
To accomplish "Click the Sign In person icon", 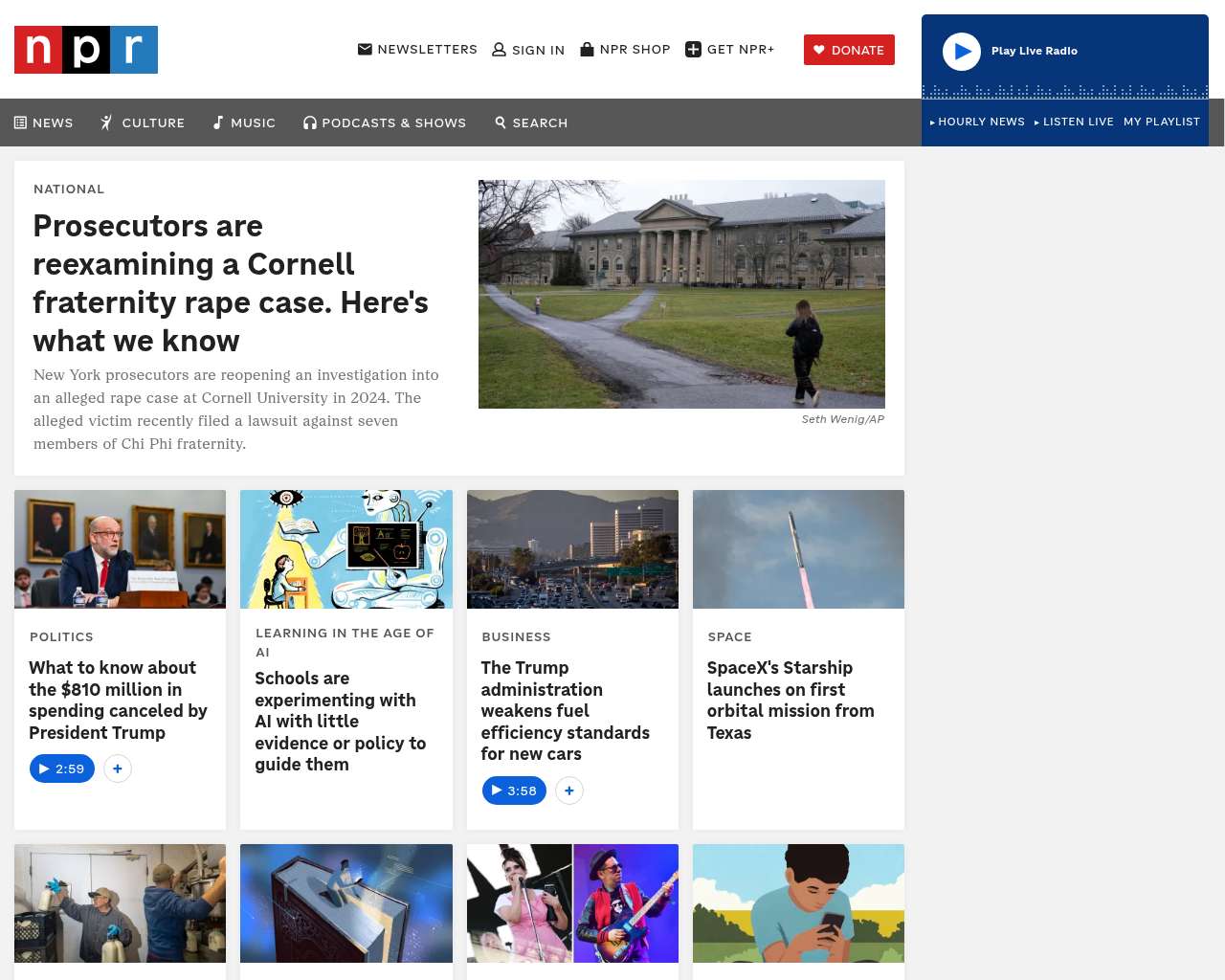I will (x=499, y=50).
